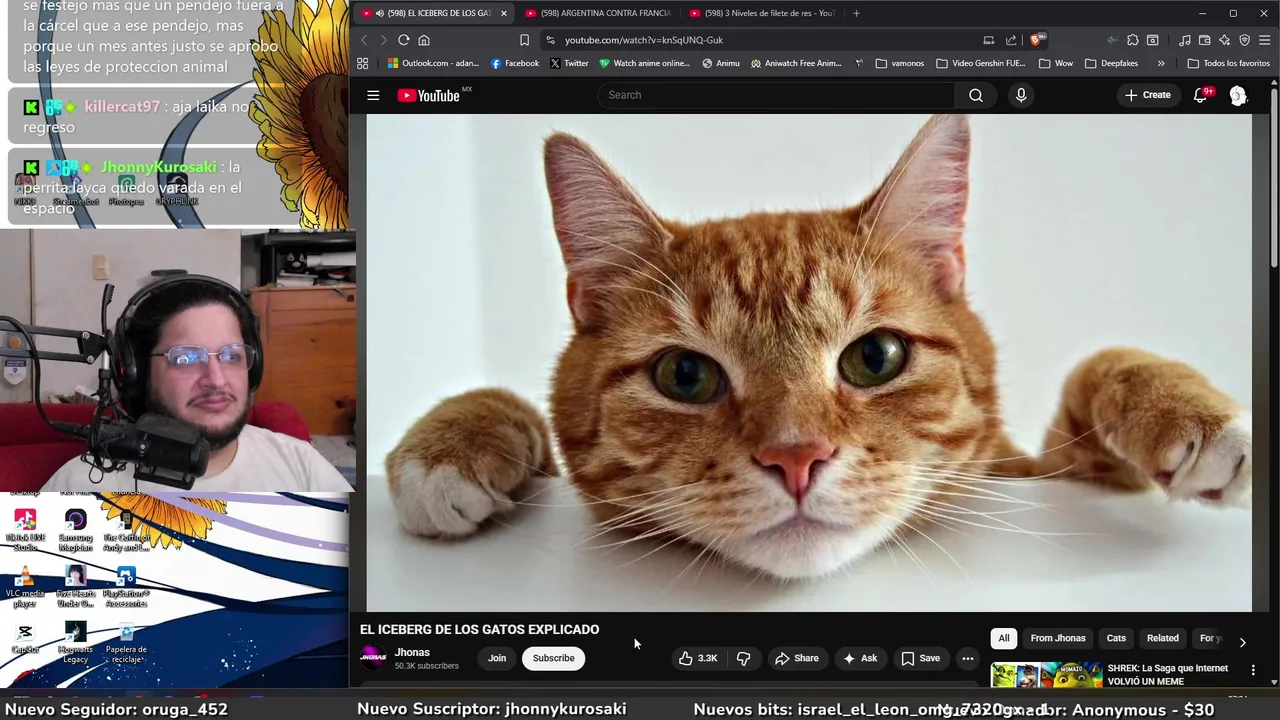Screen dimensions: 1280x720
Task: Open TikTok LIVE Studio desktop shortcut
Action: click(25, 531)
